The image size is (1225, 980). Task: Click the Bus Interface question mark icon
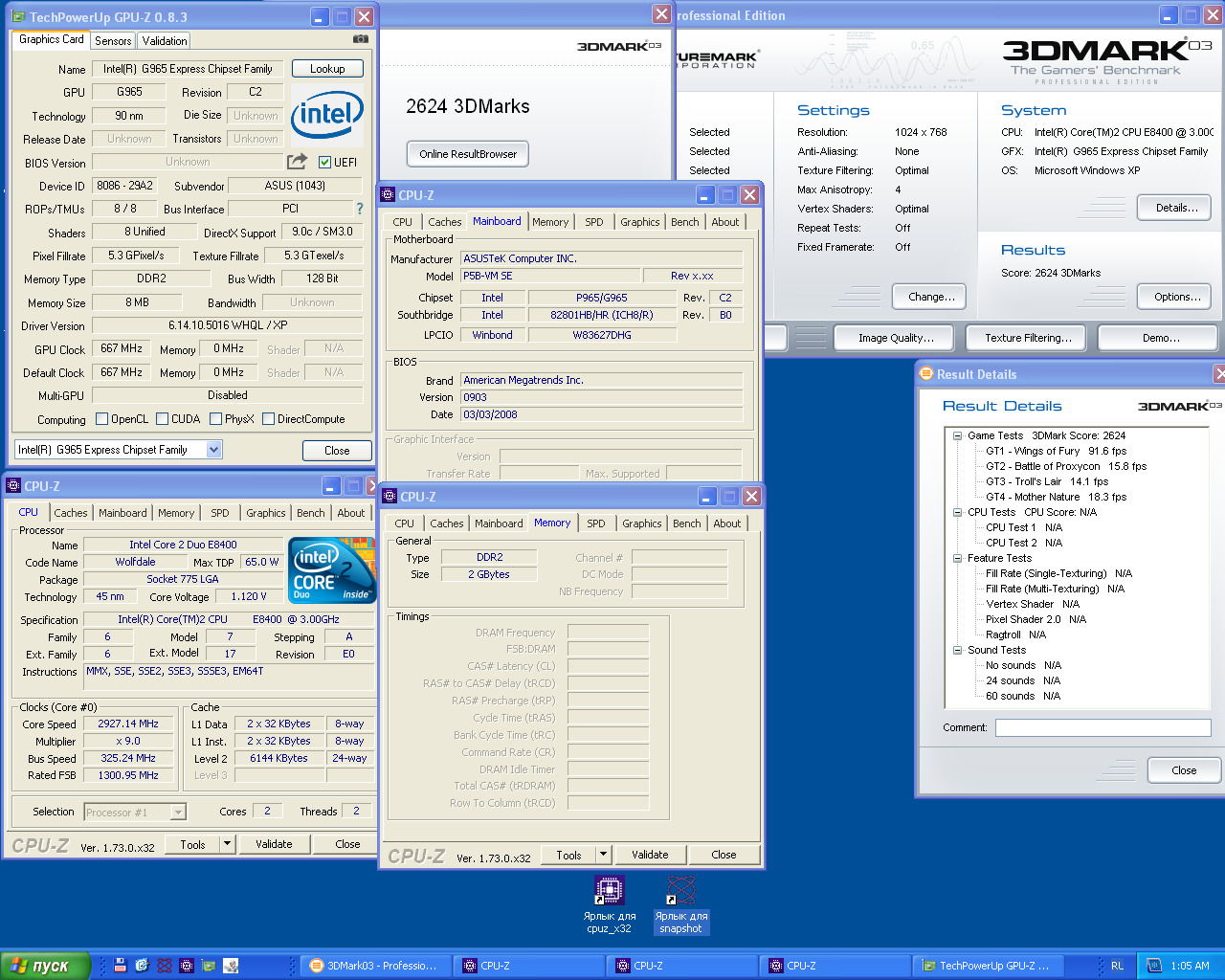click(360, 209)
